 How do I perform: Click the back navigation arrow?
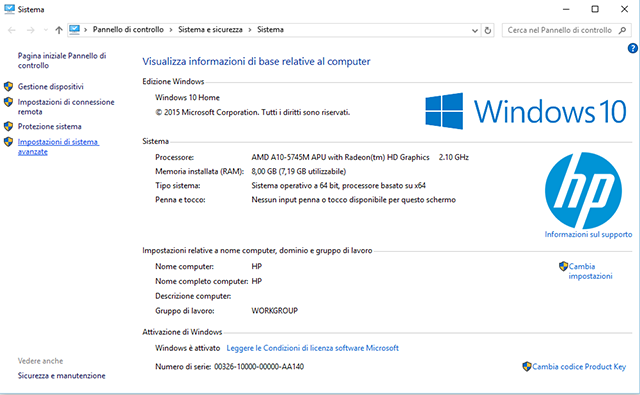[12, 30]
